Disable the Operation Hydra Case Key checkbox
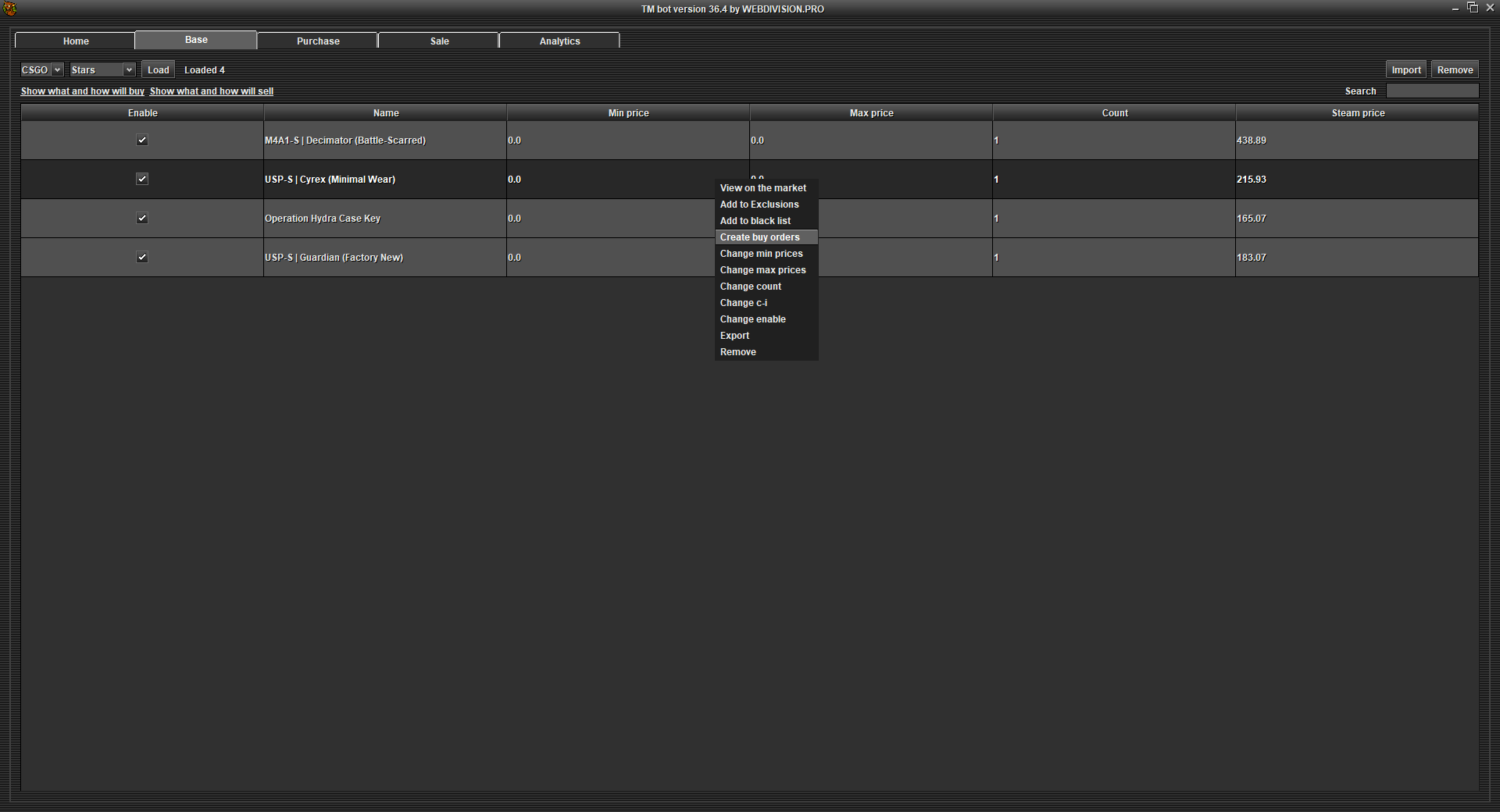The height and width of the screenshot is (812, 1500). (x=142, y=219)
